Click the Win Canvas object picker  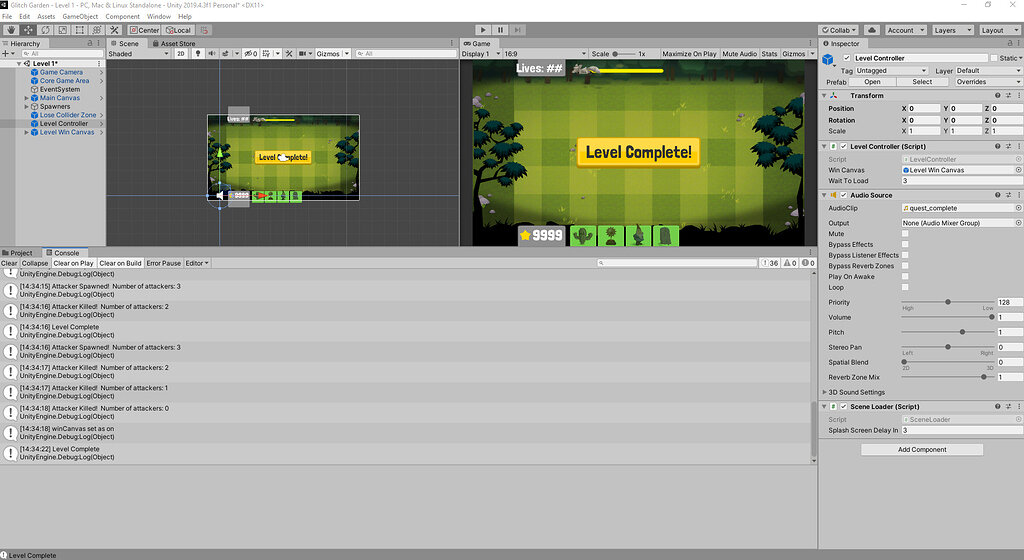coord(1019,170)
